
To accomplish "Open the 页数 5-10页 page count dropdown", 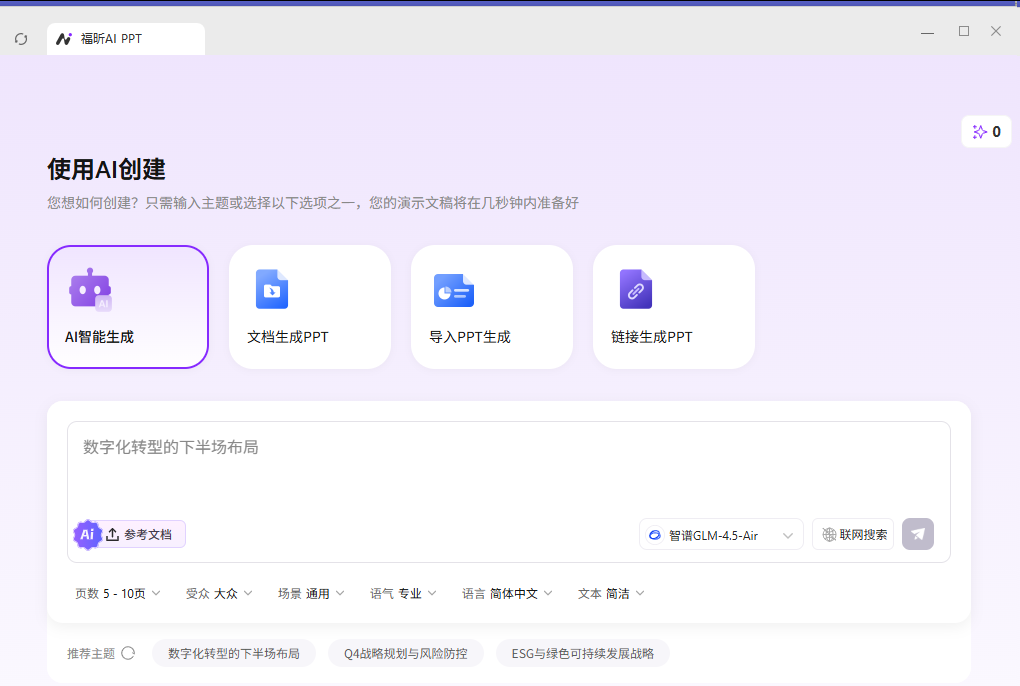I will pos(117,594).
